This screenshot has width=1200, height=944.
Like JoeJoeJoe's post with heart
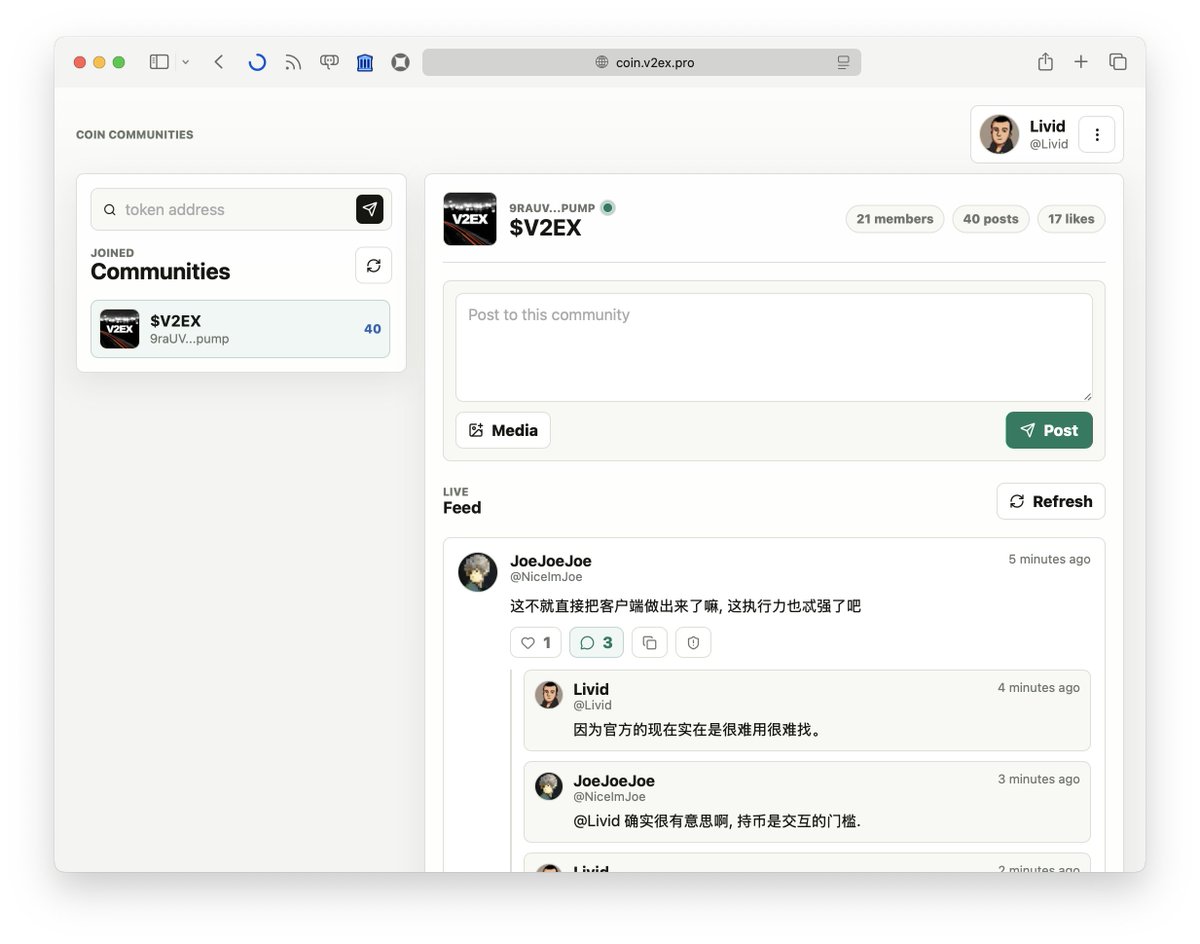click(536, 642)
